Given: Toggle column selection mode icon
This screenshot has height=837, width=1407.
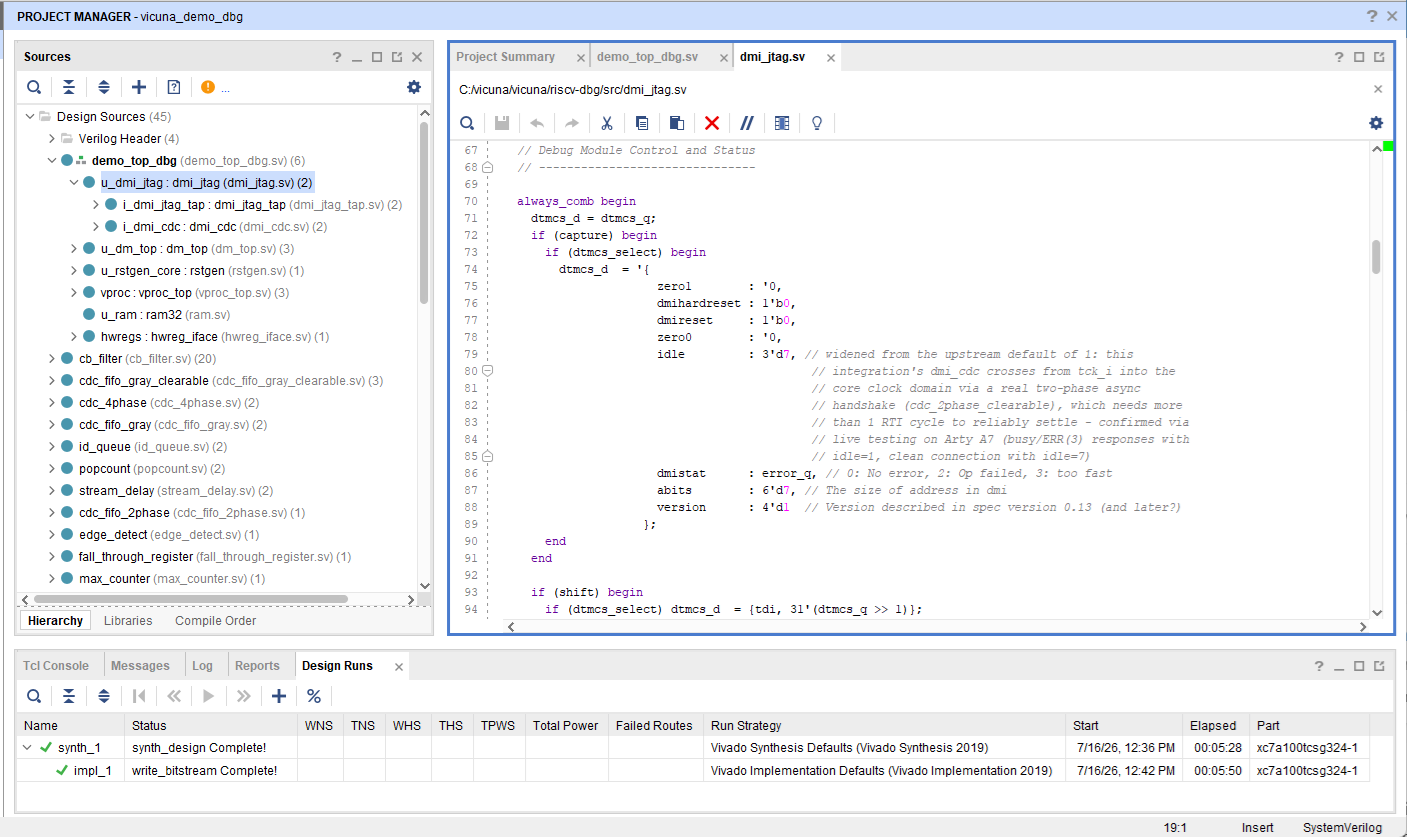Looking at the screenshot, I should pos(782,123).
